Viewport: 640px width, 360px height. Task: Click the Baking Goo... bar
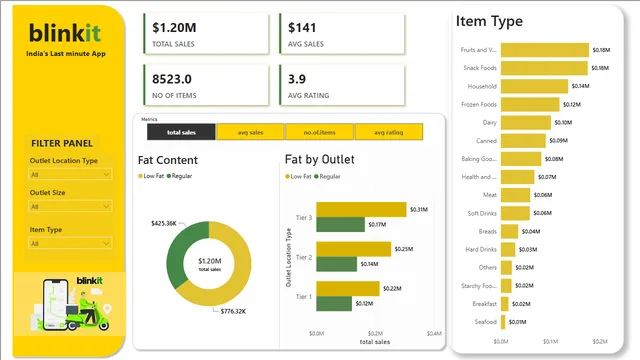click(521, 159)
